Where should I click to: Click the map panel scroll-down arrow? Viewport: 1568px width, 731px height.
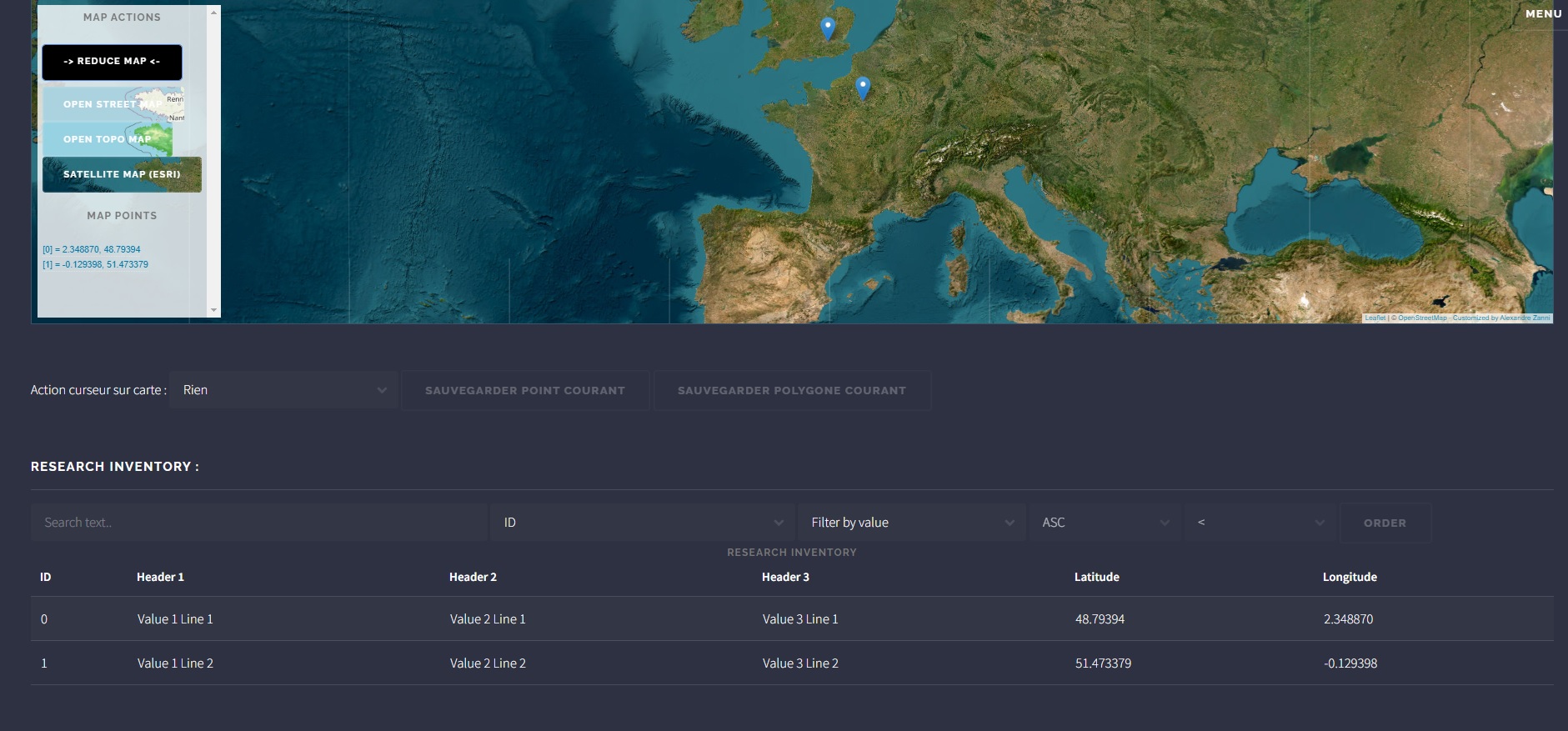pos(214,310)
